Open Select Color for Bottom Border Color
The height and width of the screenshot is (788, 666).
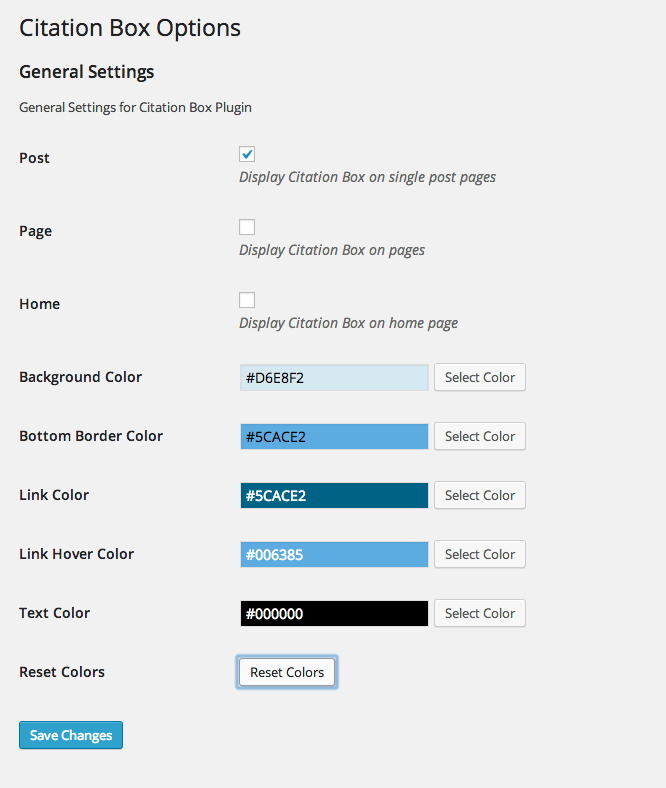480,436
